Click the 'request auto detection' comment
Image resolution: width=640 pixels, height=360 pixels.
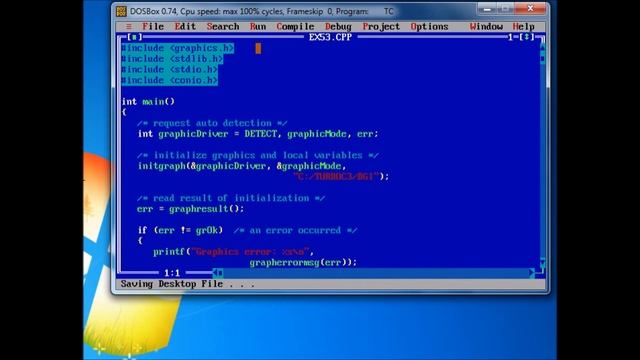tap(212, 123)
